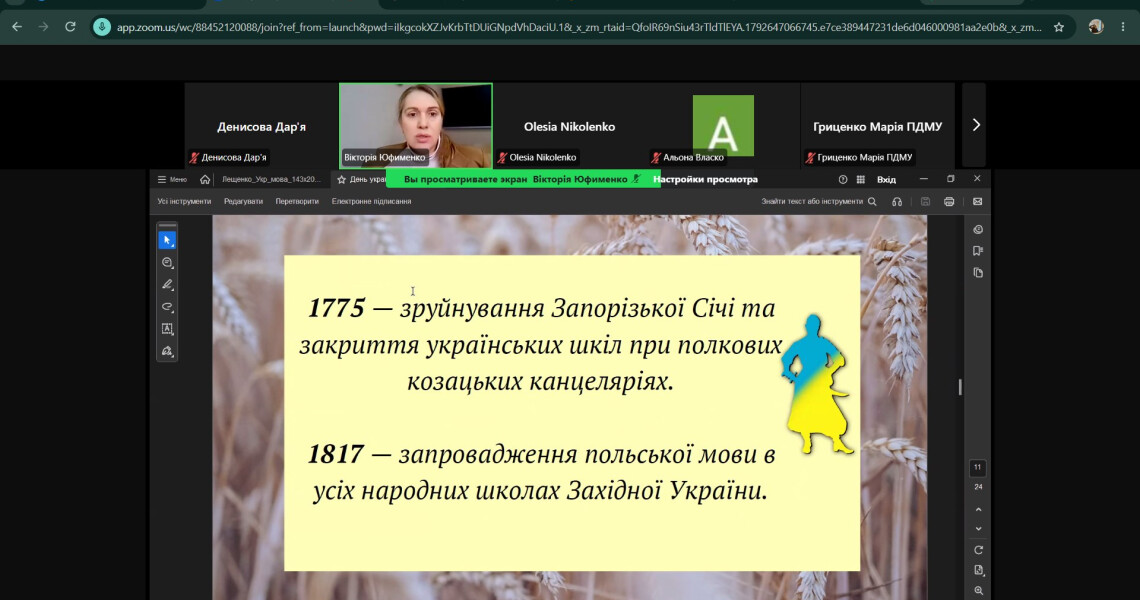Print the document via printer icon

coord(949,201)
